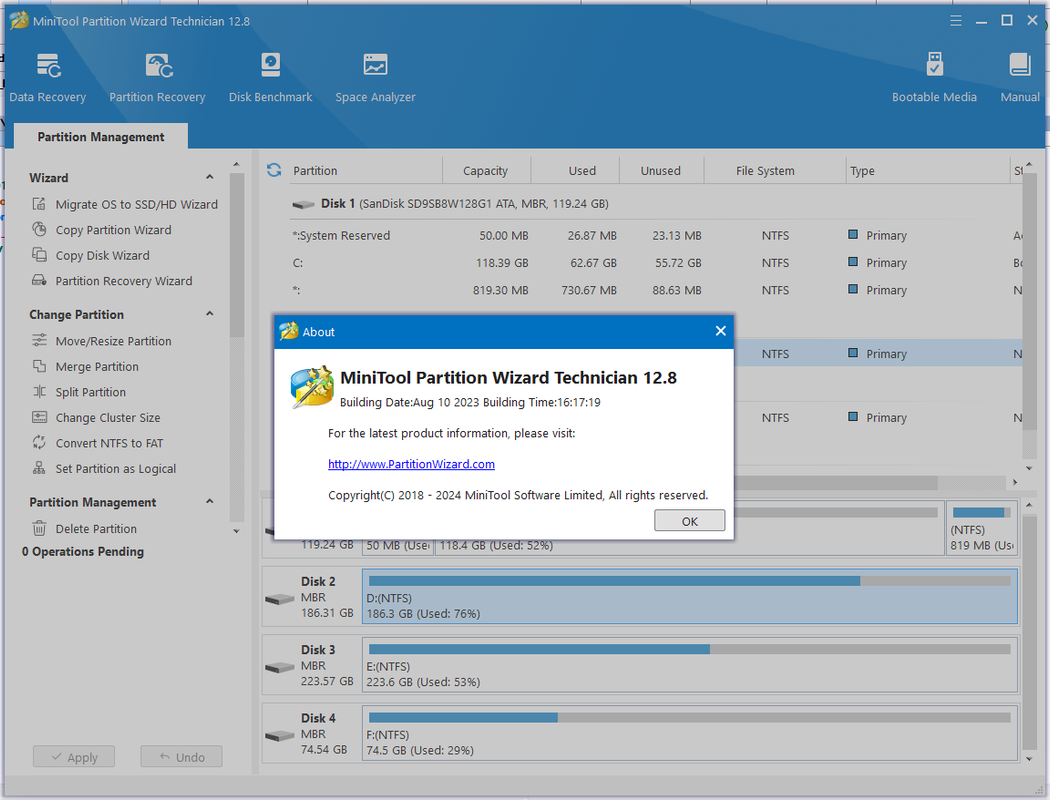Image resolution: width=1050 pixels, height=800 pixels.
Task: Sort by the File System column header
Action: [x=775, y=170]
